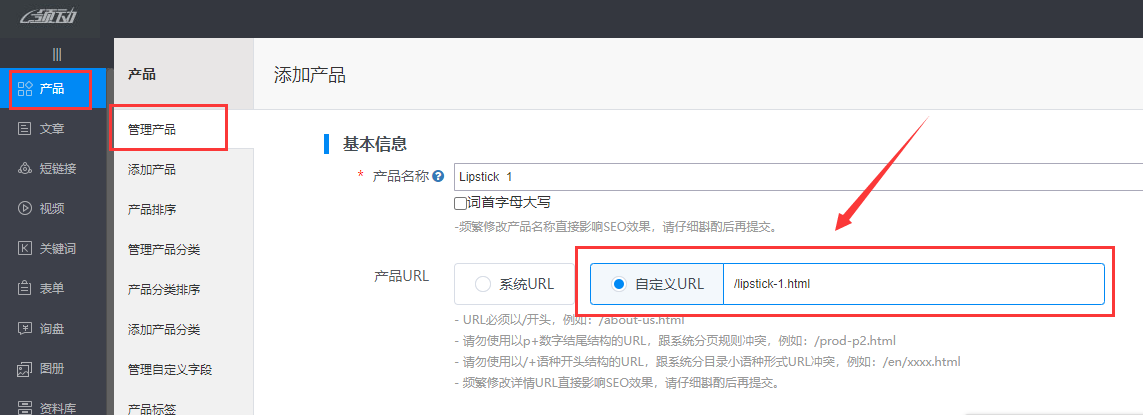Click the 基本信息 section heading
Image resolution: width=1143 pixels, height=415 pixels.
pos(375,144)
